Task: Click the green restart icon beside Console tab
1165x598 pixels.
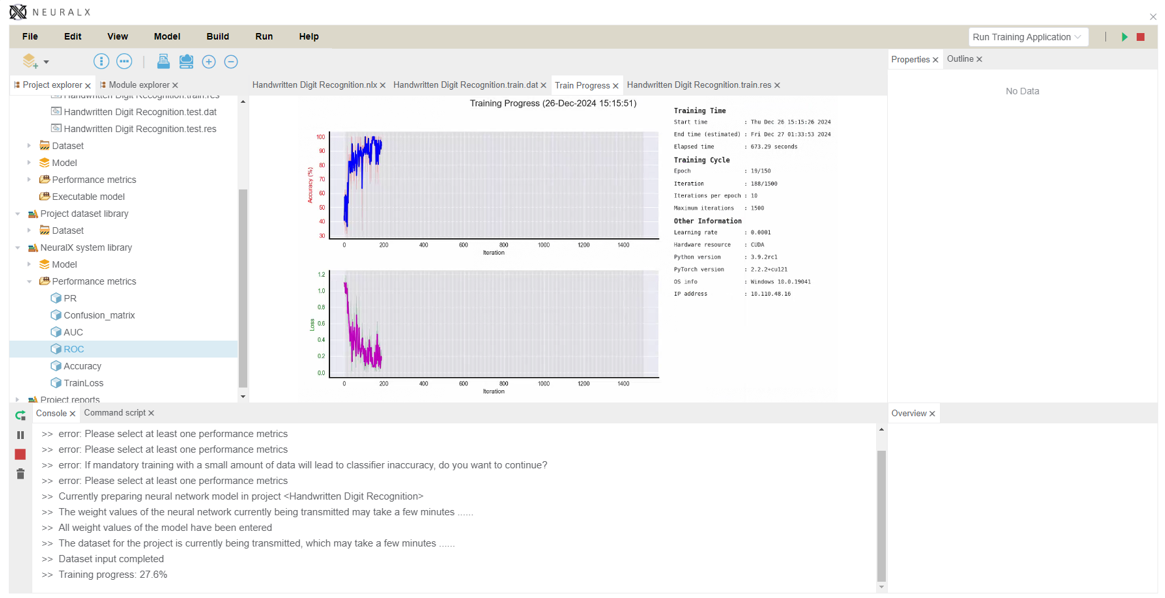Action: click(20, 415)
